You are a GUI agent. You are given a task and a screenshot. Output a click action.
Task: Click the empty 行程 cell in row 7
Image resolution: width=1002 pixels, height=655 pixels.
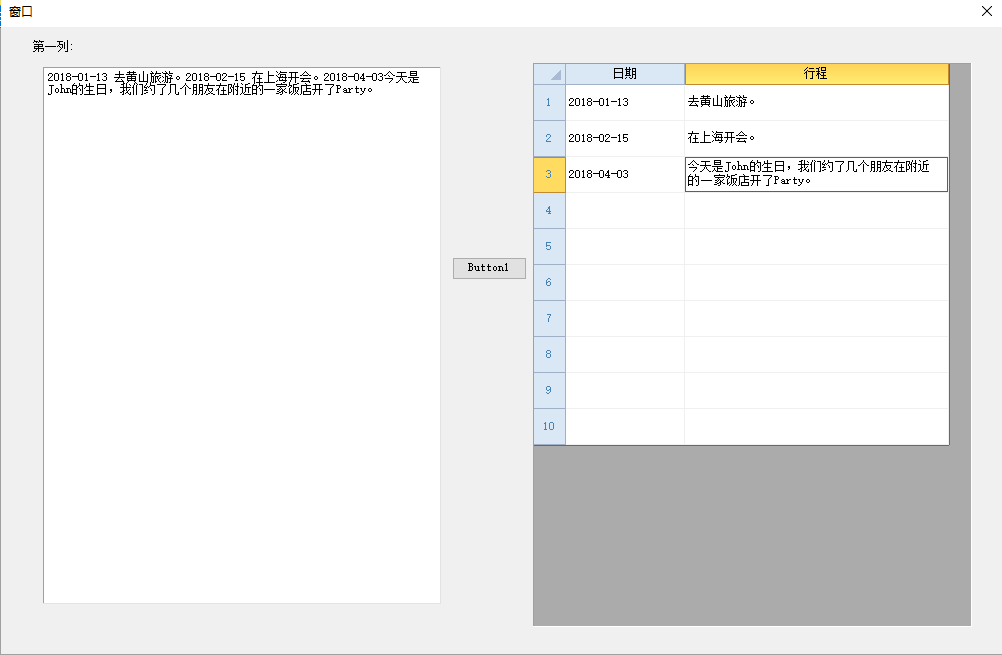click(816, 318)
